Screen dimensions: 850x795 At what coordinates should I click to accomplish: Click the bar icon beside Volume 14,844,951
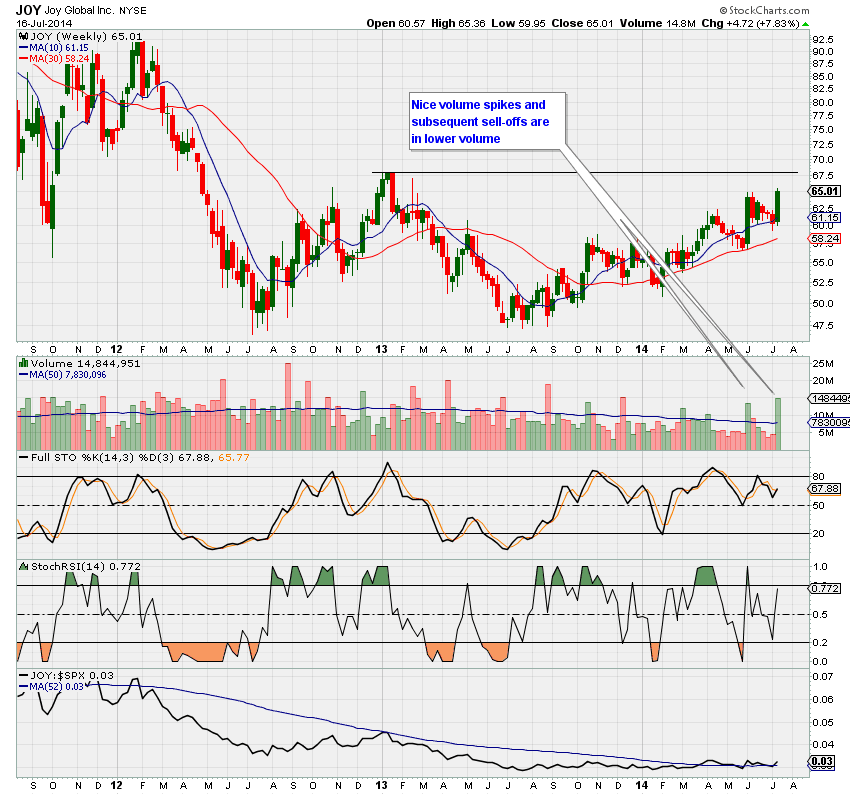tap(23, 363)
